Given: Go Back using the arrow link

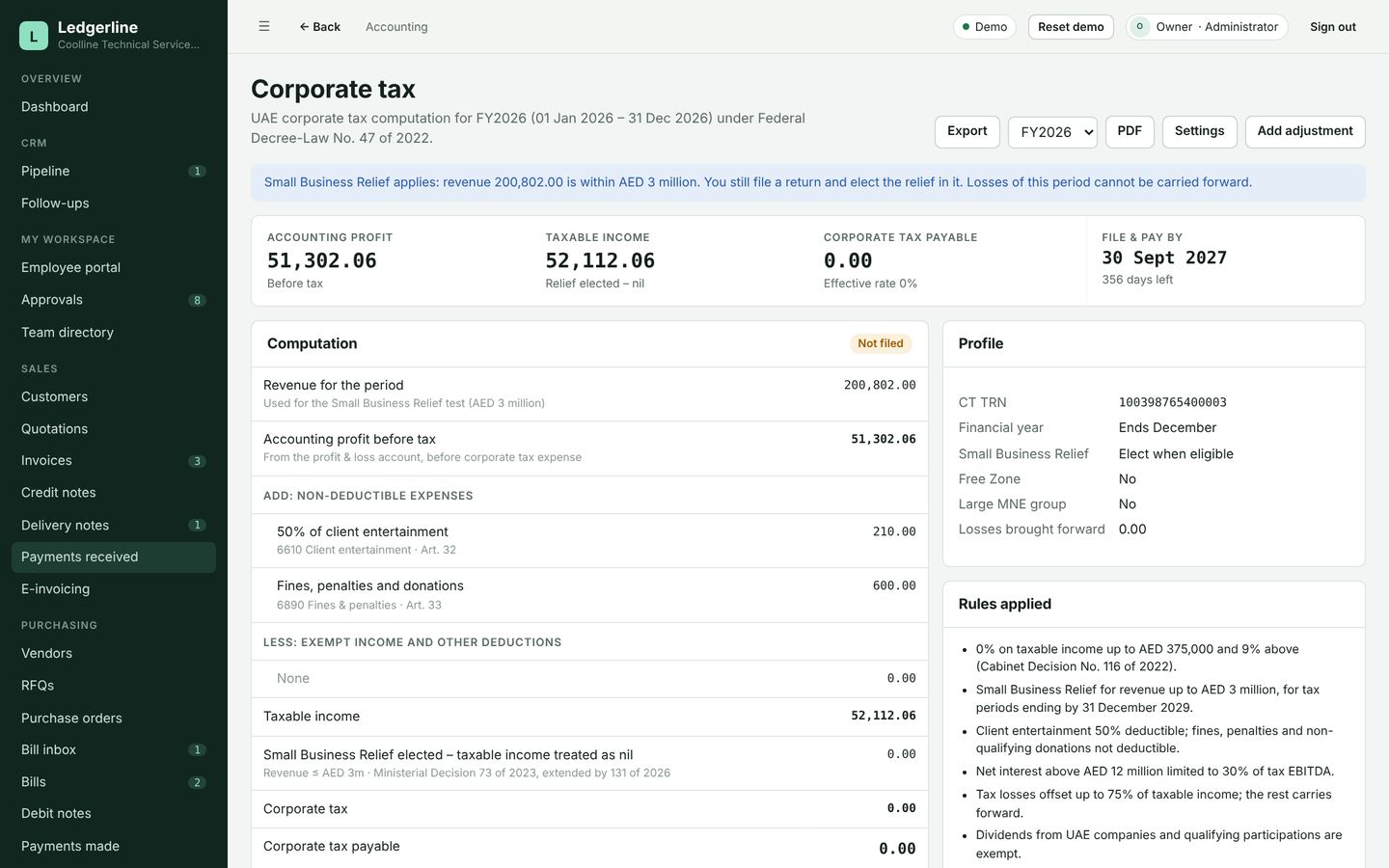Looking at the screenshot, I should click(x=319, y=27).
